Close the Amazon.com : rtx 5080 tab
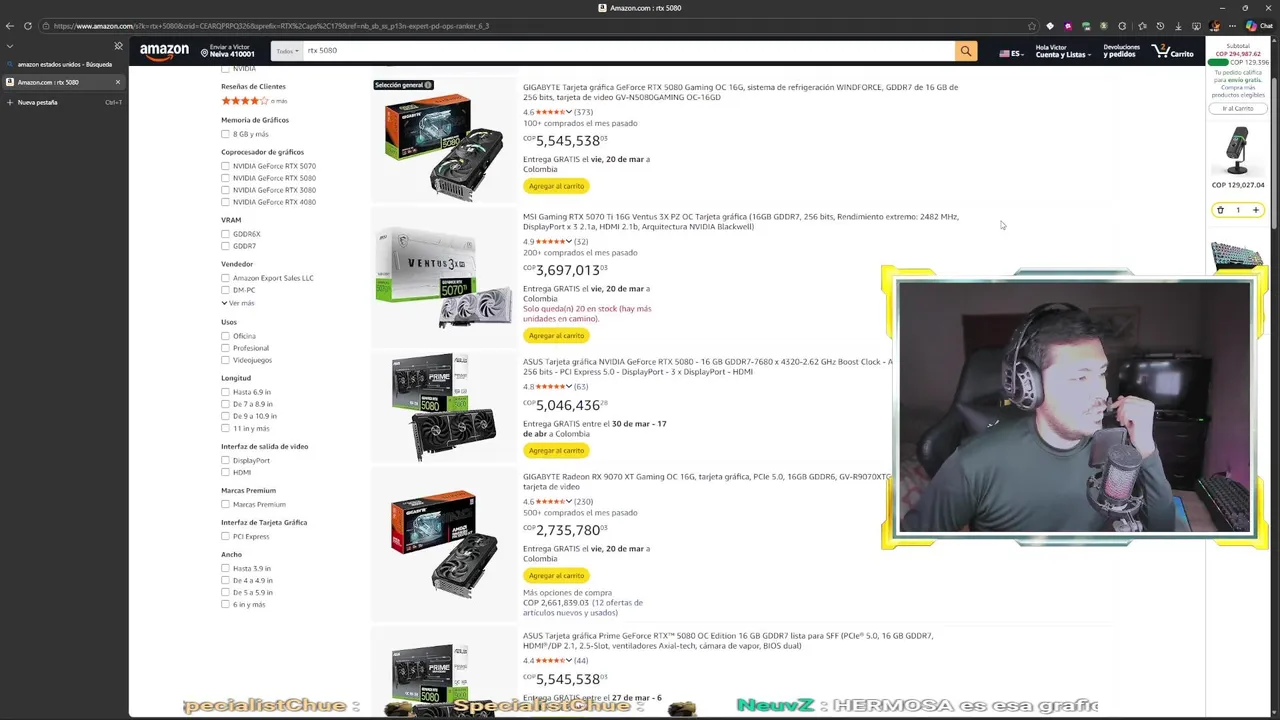Screen dimensions: 1280x720 click(117, 82)
